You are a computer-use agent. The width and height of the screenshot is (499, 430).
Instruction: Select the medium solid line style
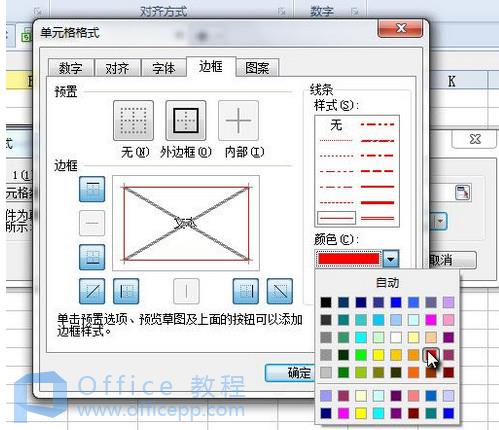pos(378,187)
